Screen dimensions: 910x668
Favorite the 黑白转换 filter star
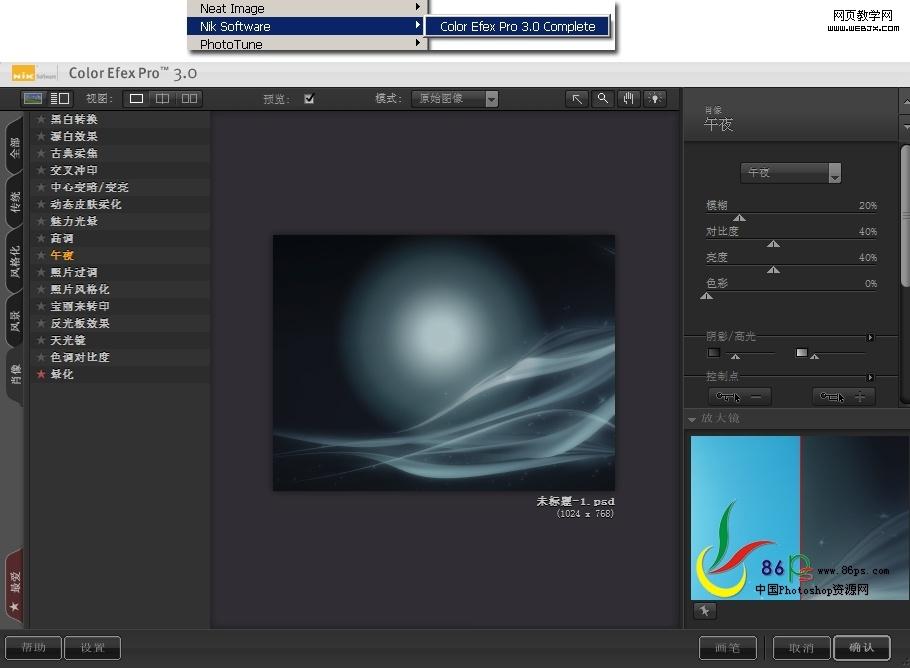(x=41, y=119)
